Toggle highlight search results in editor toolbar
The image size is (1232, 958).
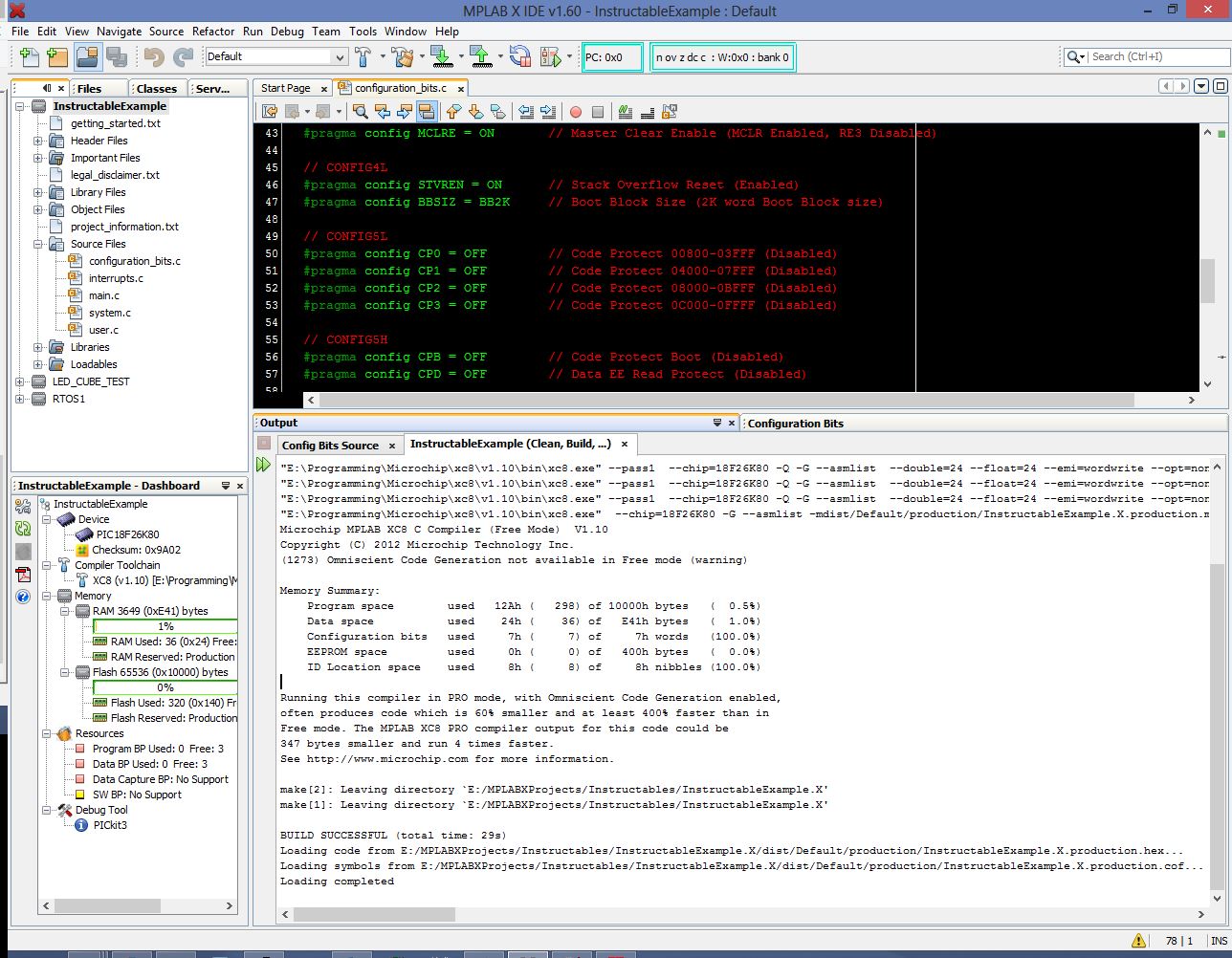pos(428,112)
